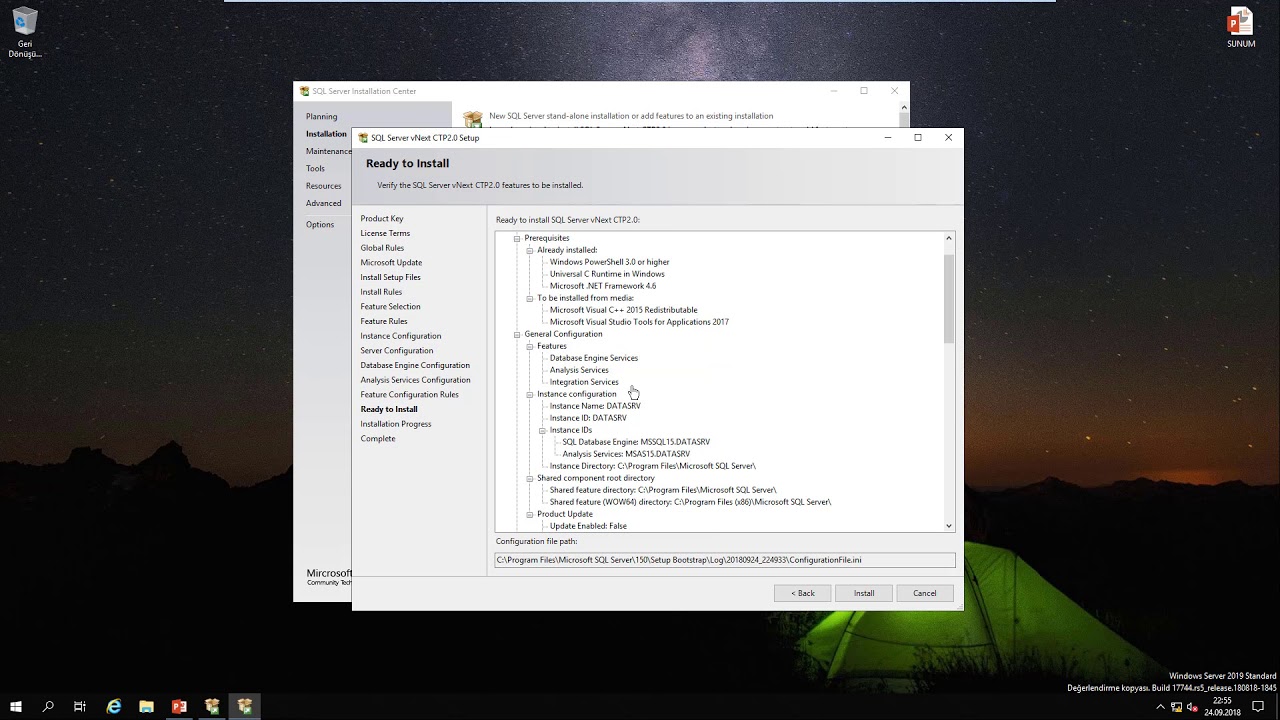Click the SQL Server vNext Setup title bar icon

tap(363, 138)
